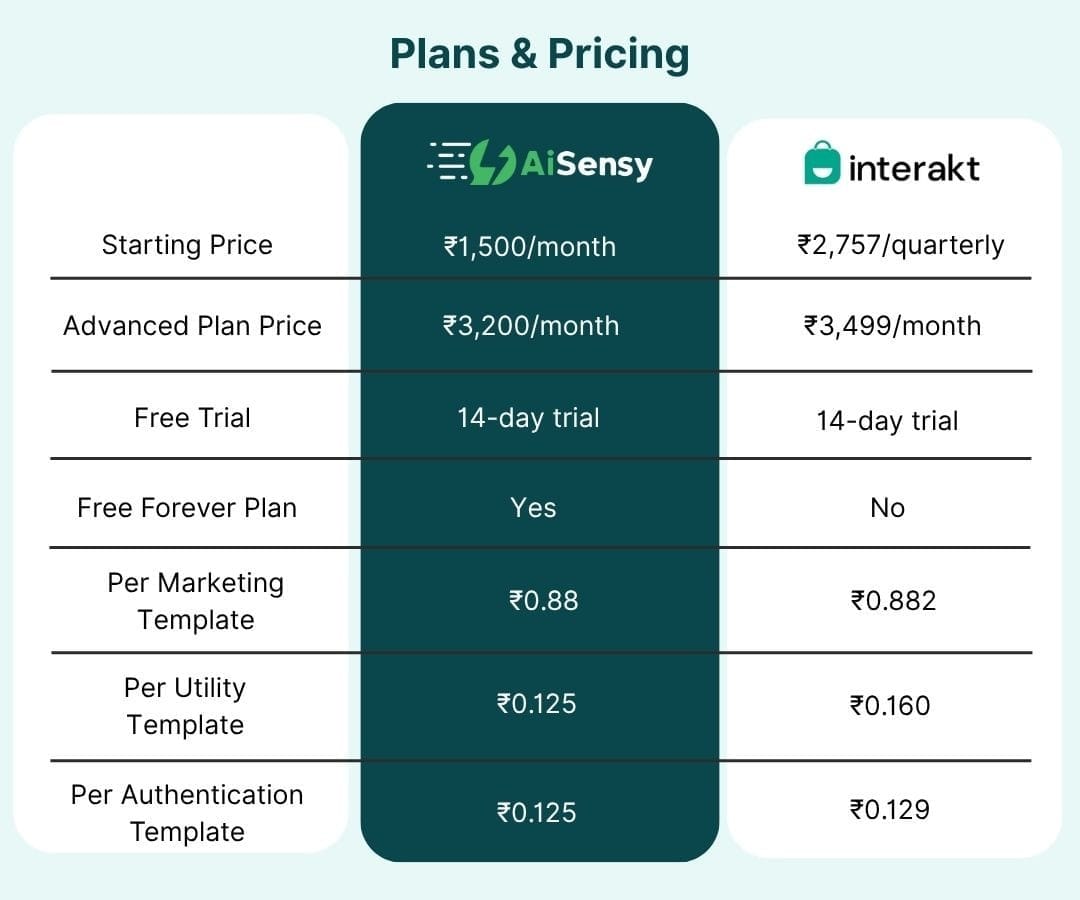Viewport: 1080px width, 900px height.
Task: Click the Plans & Pricing heading
Action: [539, 54]
